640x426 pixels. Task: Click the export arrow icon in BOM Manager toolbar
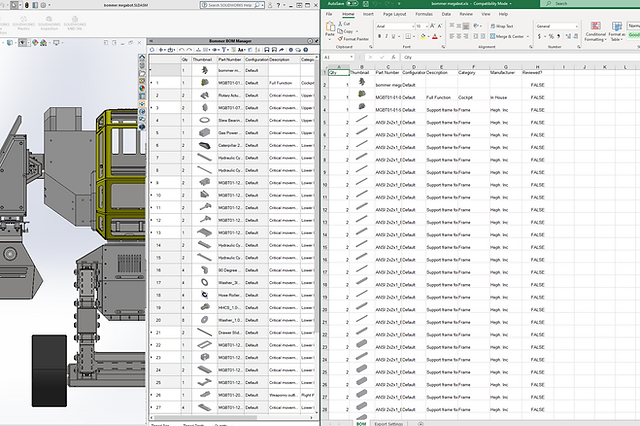pos(281,50)
